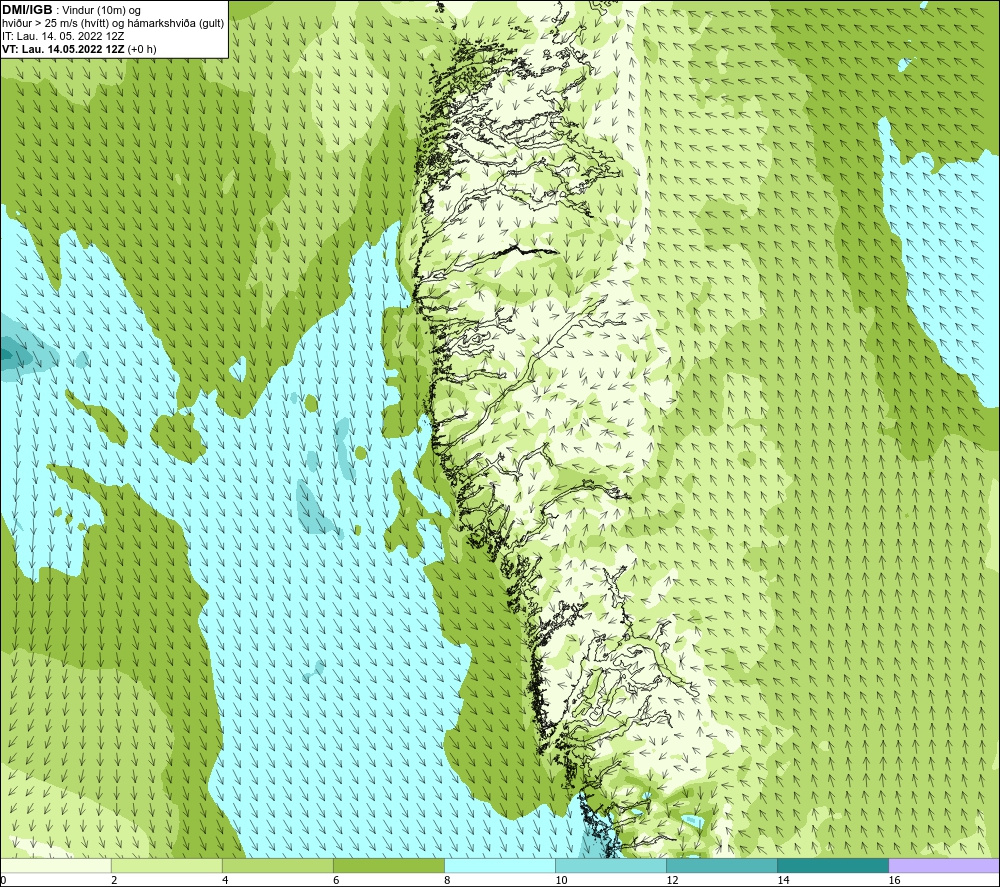Click the 8–10 m/s light cyan swatch
This screenshot has width=1000, height=887.
(x=499, y=866)
